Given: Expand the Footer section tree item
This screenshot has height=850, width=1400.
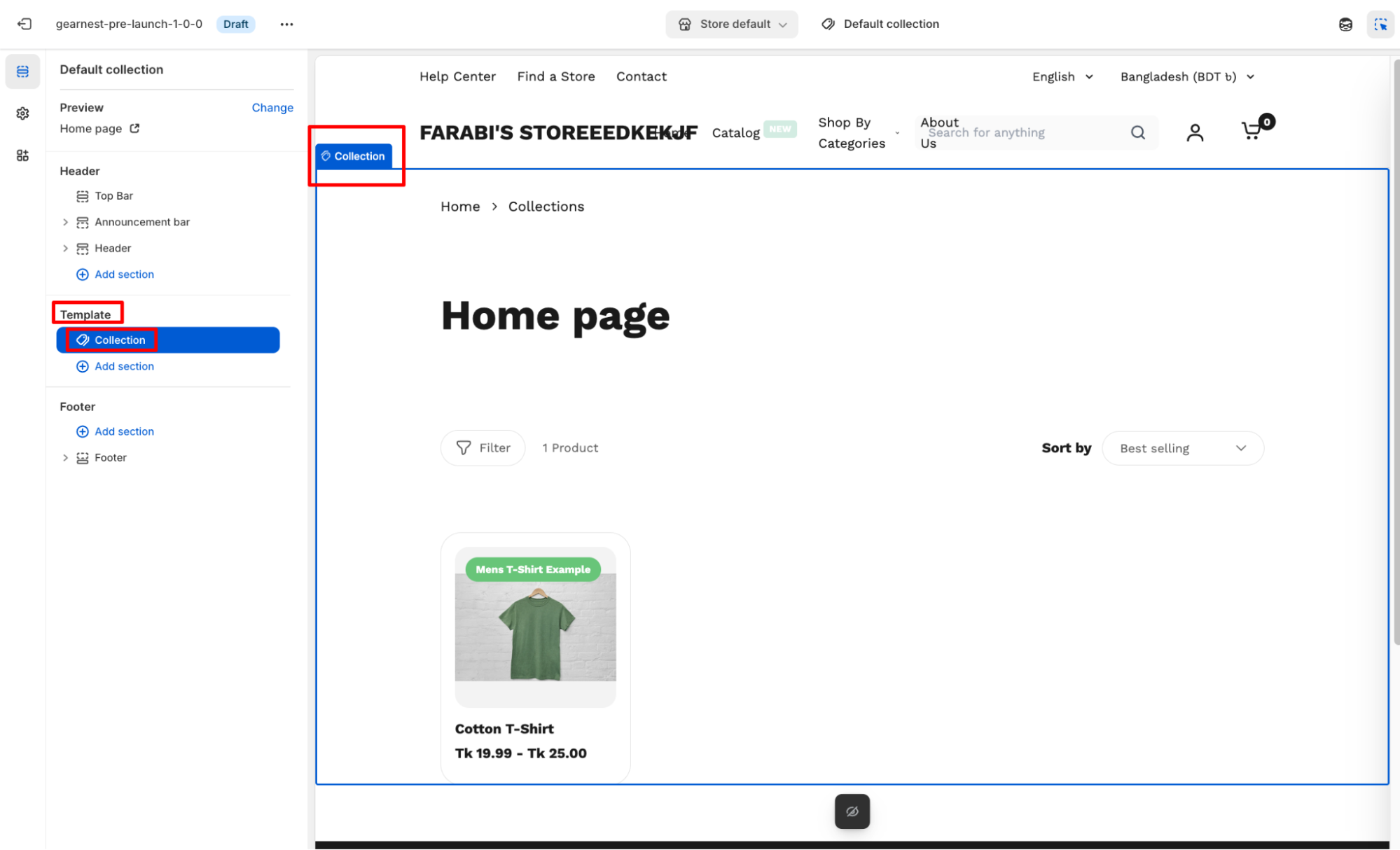Looking at the screenshot, I should point(65,458).
